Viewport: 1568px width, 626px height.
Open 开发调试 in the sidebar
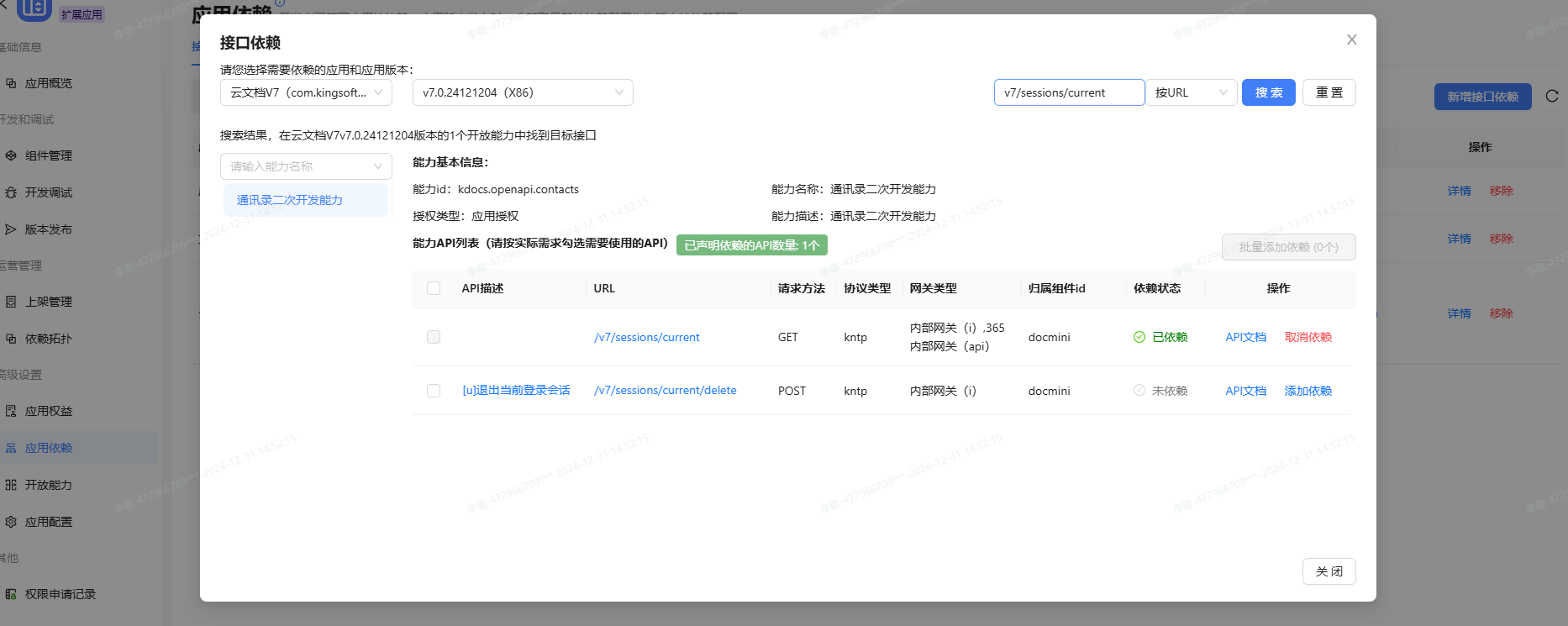pyautogui.click(x=49, y=192)
